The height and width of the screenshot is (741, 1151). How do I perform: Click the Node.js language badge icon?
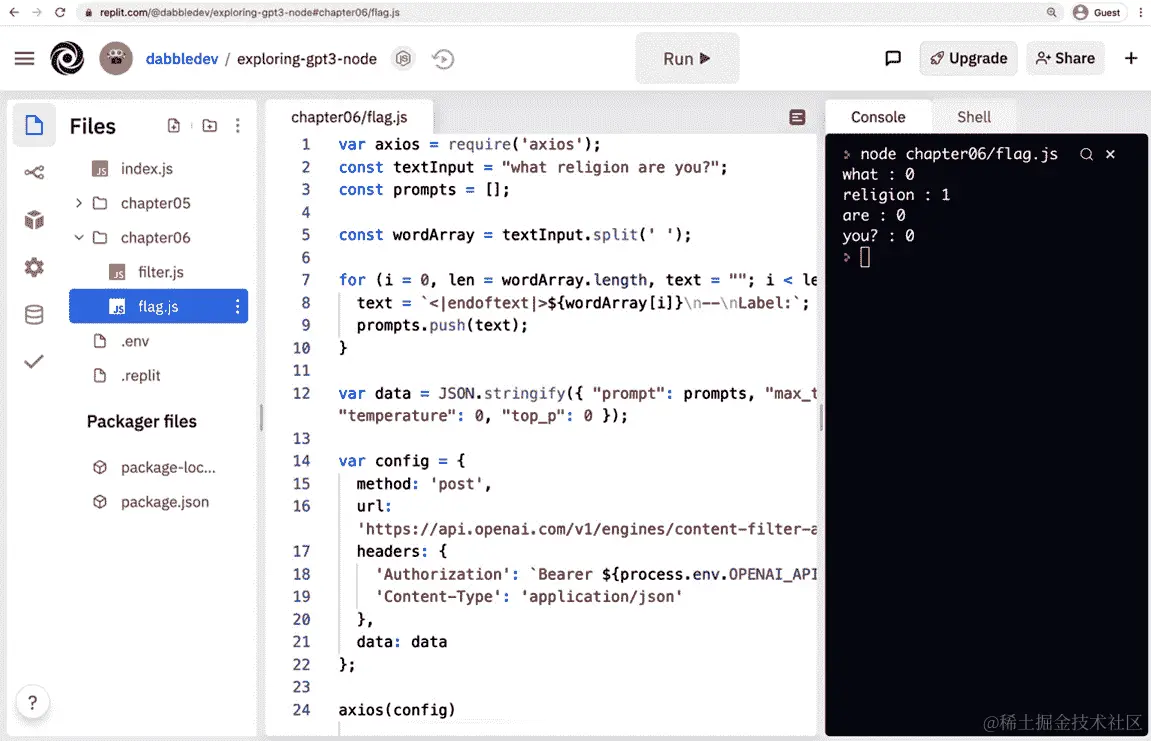click(403, 59)
